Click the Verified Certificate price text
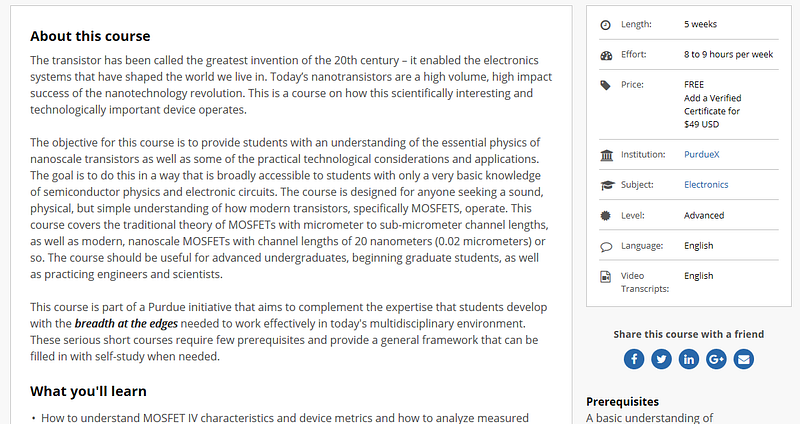Viewport: 800px width, 424px height. pyautogui.click(x=712, y=111)
